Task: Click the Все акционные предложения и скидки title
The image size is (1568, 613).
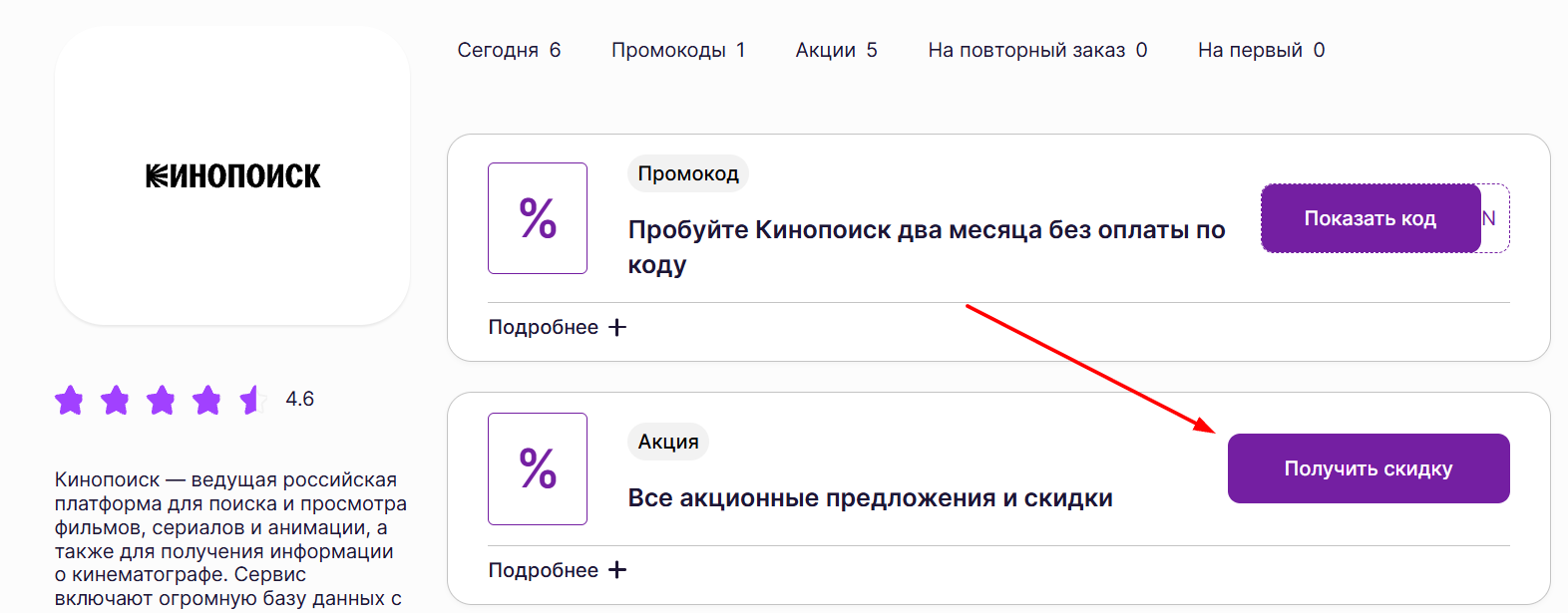Action: coord(870,498)
